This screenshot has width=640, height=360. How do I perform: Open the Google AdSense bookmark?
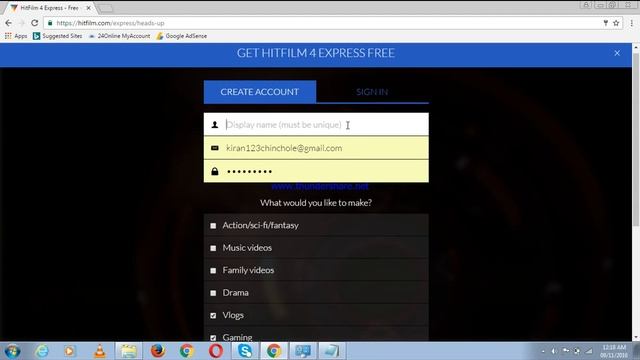point(182,36)
